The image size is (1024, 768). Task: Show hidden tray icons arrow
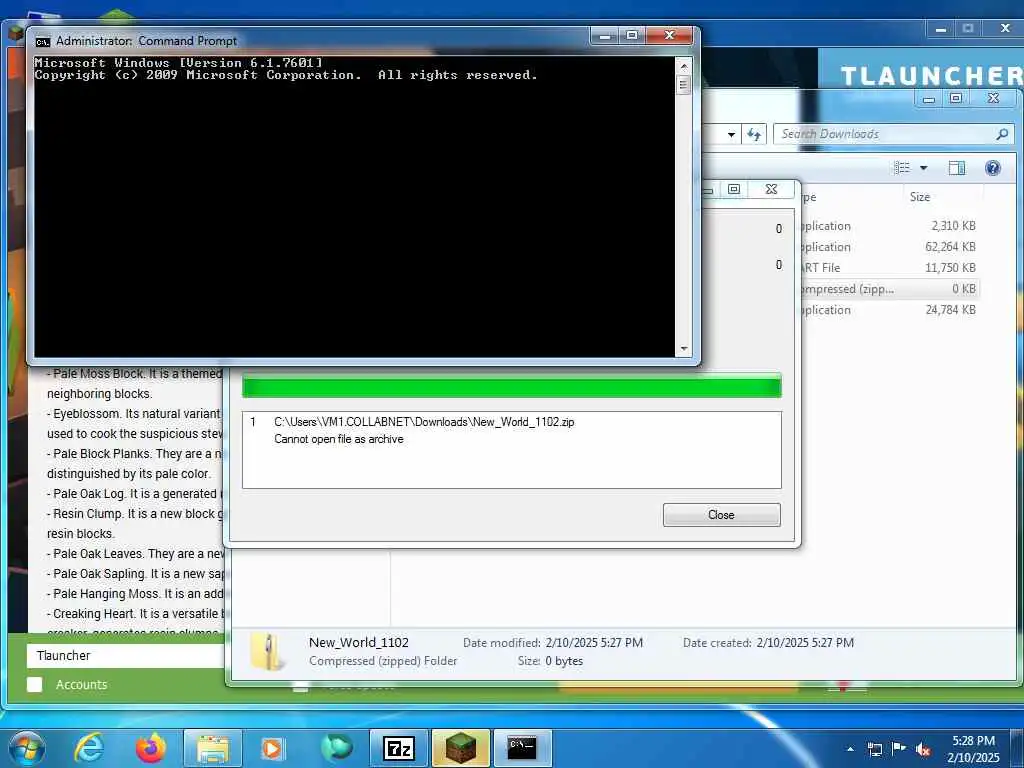850,749
